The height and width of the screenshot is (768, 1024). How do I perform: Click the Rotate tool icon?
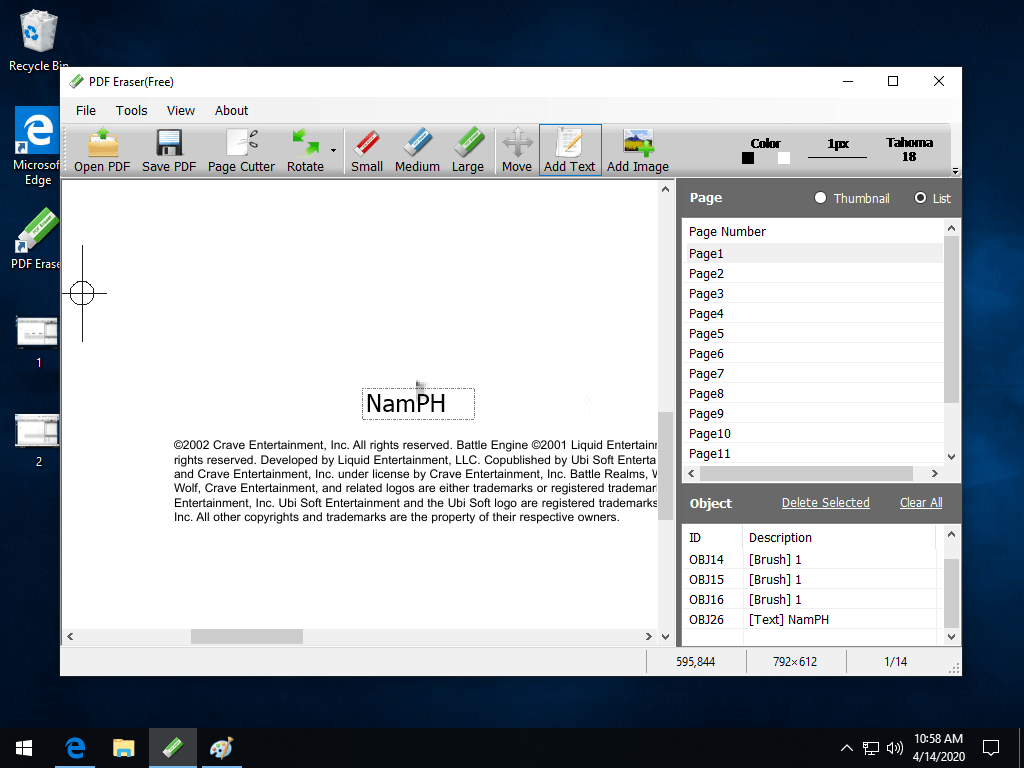305,150
